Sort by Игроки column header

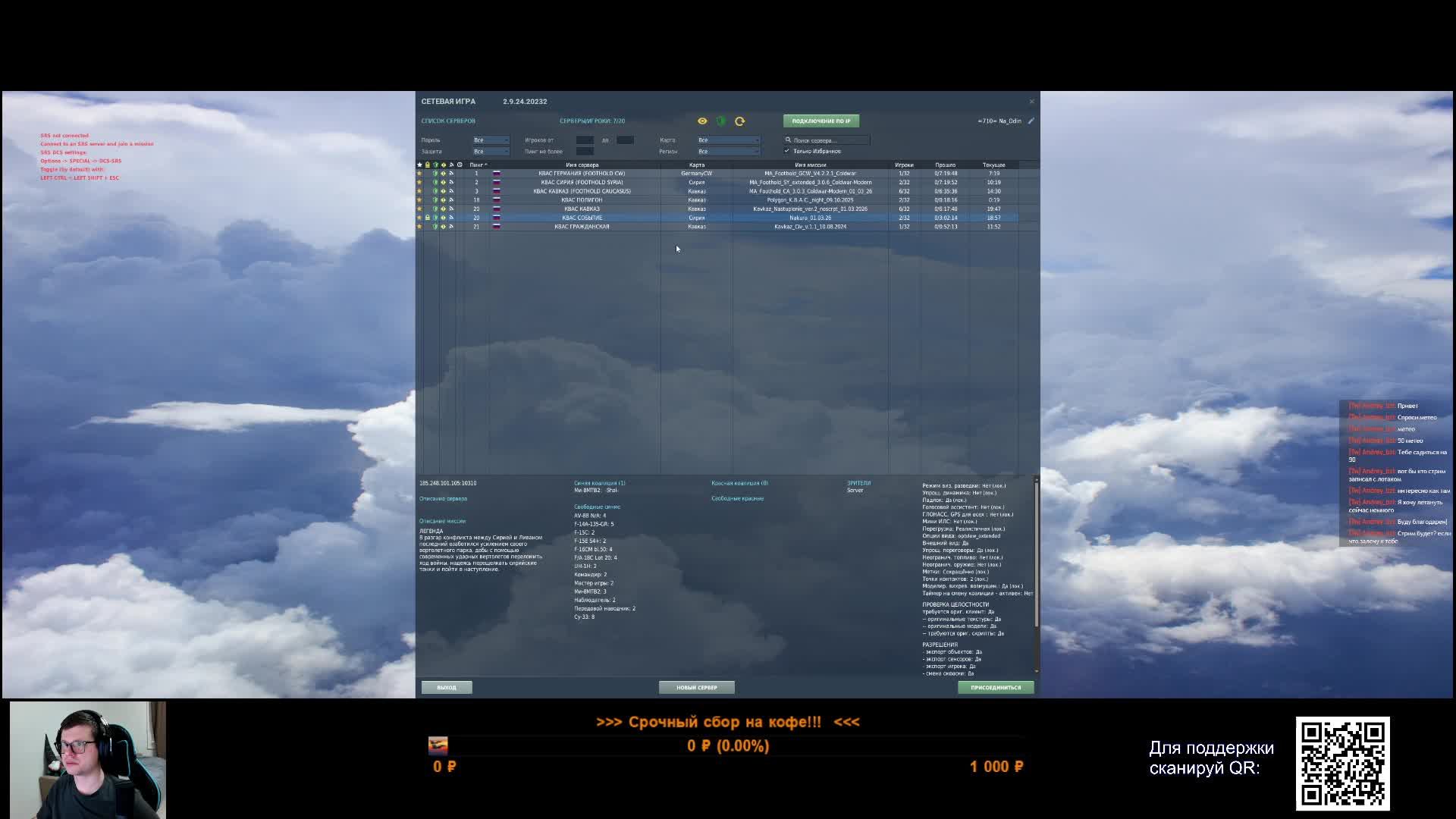pos(904,165)
